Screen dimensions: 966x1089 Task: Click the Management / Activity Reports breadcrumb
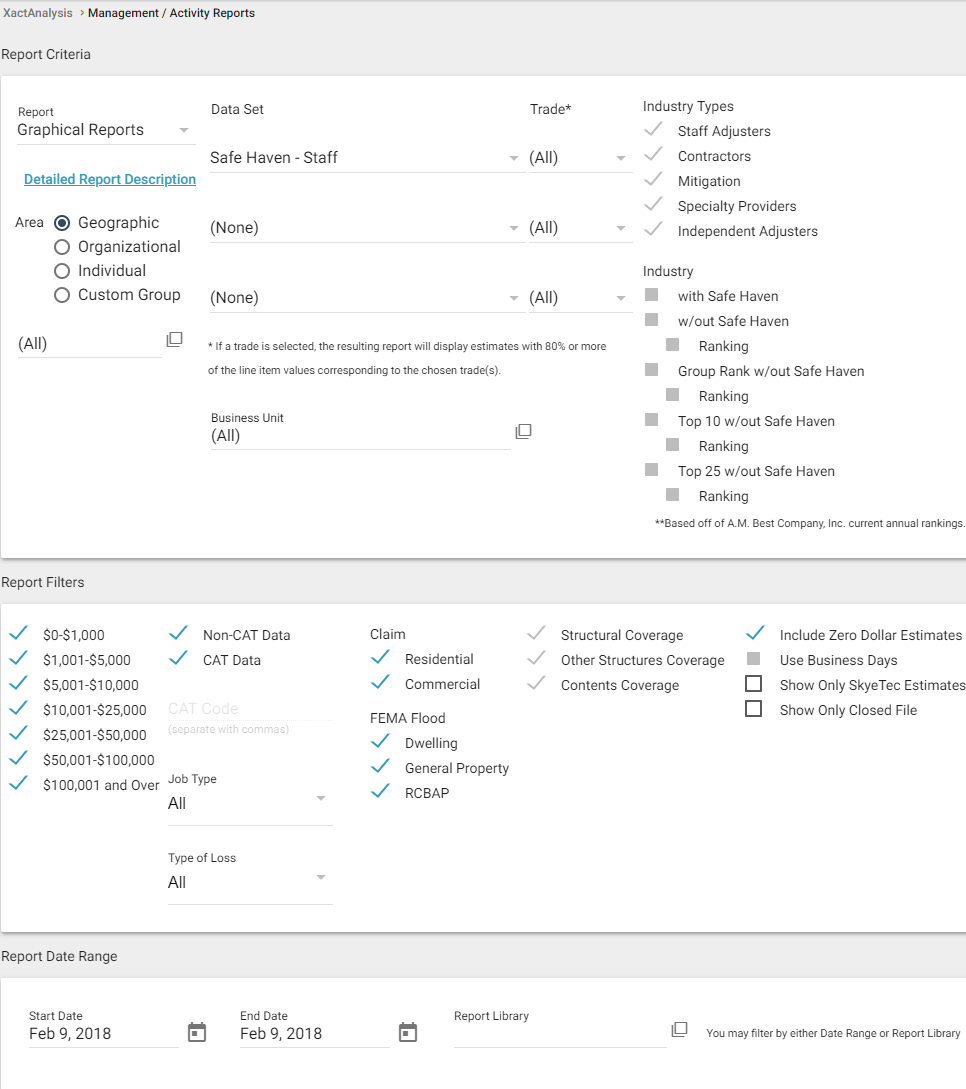click(171, 13)
